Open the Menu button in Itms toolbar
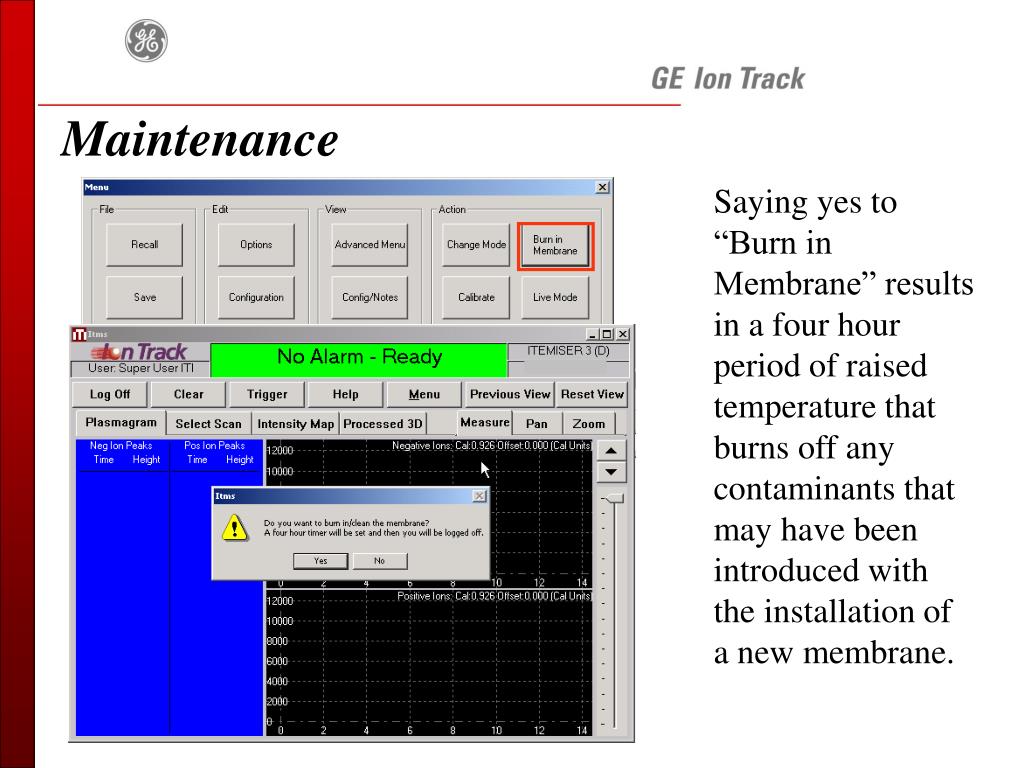This screenshot has width=1024, height=768. pyautogui.click(x=424, y=394)
